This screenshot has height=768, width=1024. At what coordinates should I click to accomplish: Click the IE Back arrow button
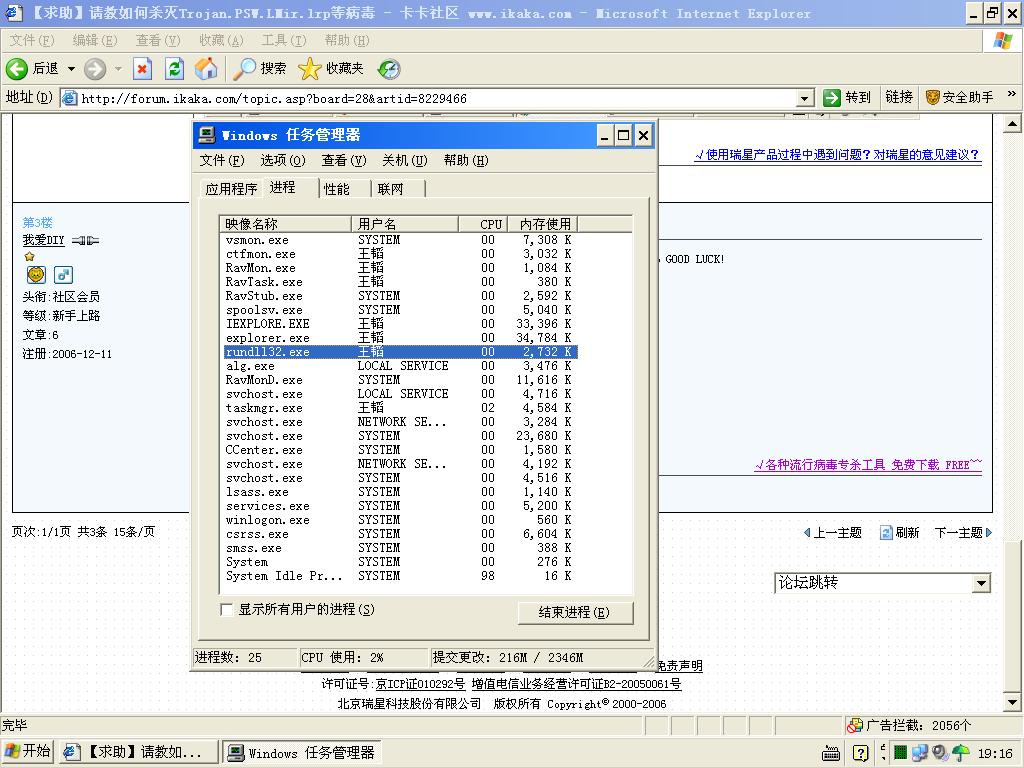pyautogui.click(x=18, y=68)
